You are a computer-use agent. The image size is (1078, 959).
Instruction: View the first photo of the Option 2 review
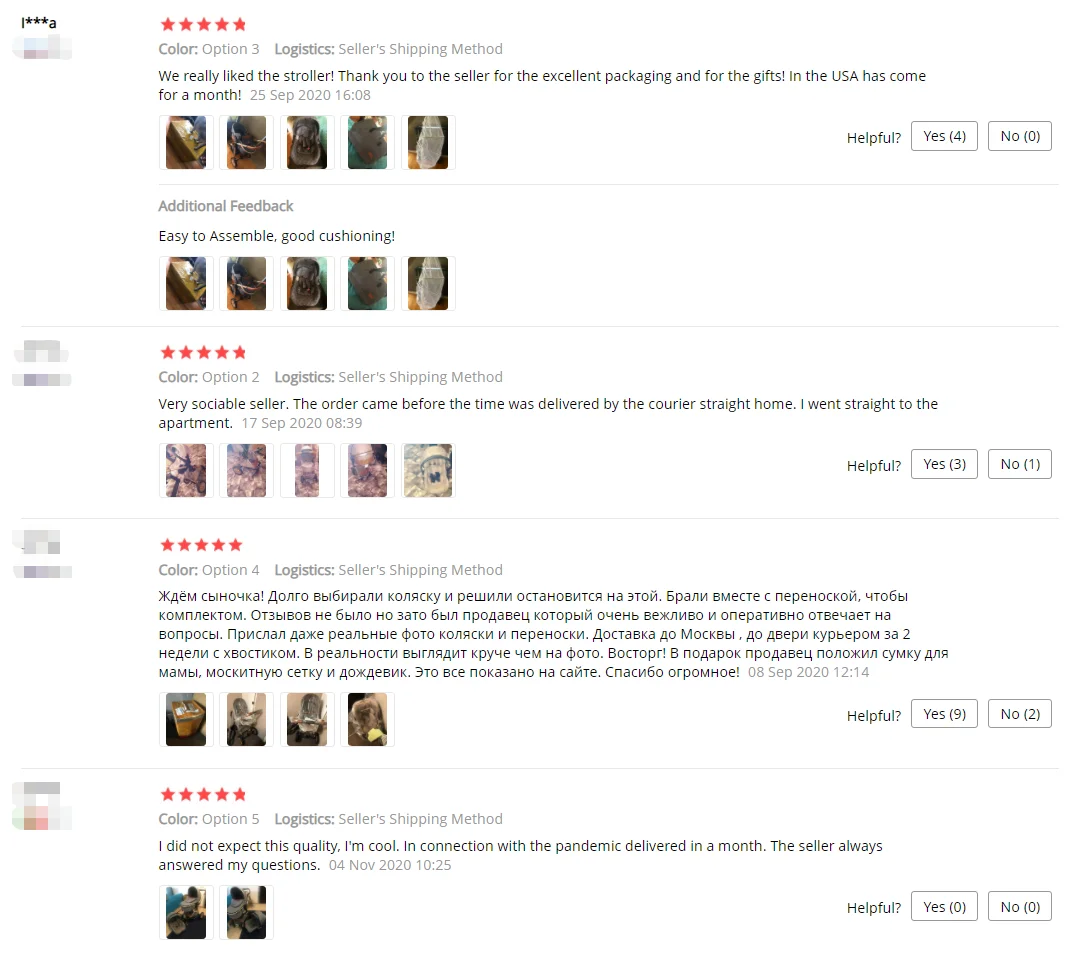(x=186, y=470)
